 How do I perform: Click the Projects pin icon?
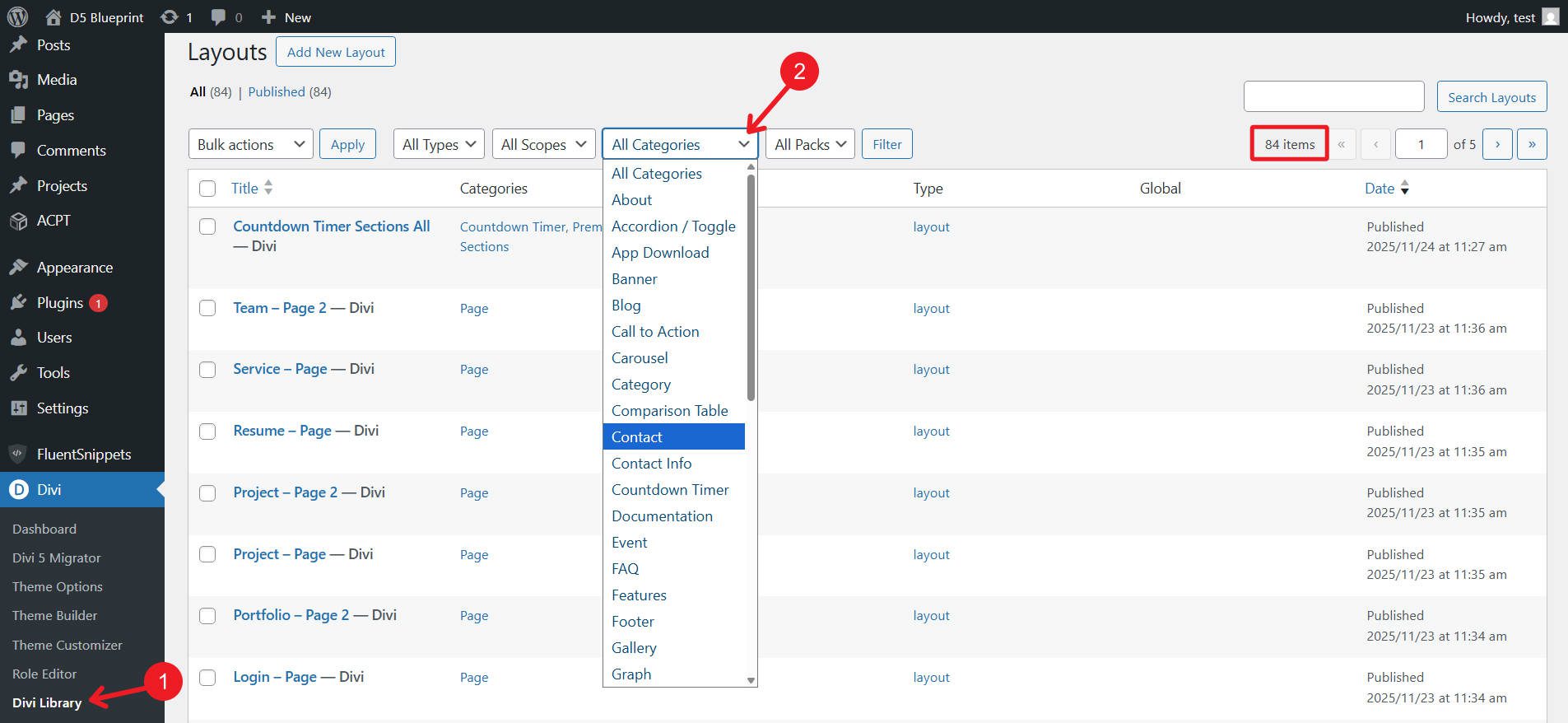[18, 185]
